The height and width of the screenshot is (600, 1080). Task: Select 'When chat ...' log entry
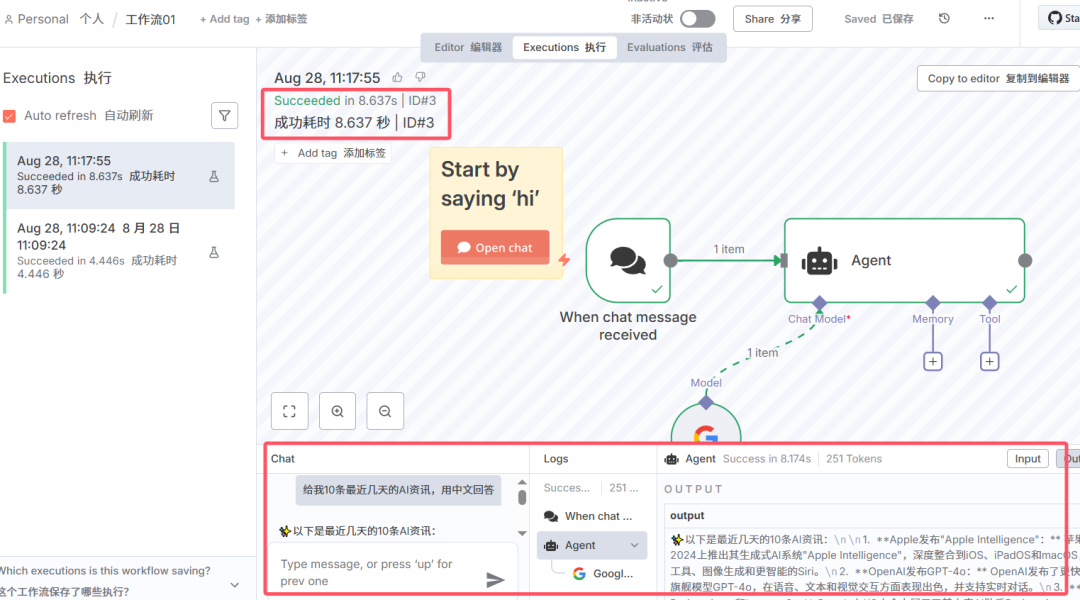(x=592, y=516)
